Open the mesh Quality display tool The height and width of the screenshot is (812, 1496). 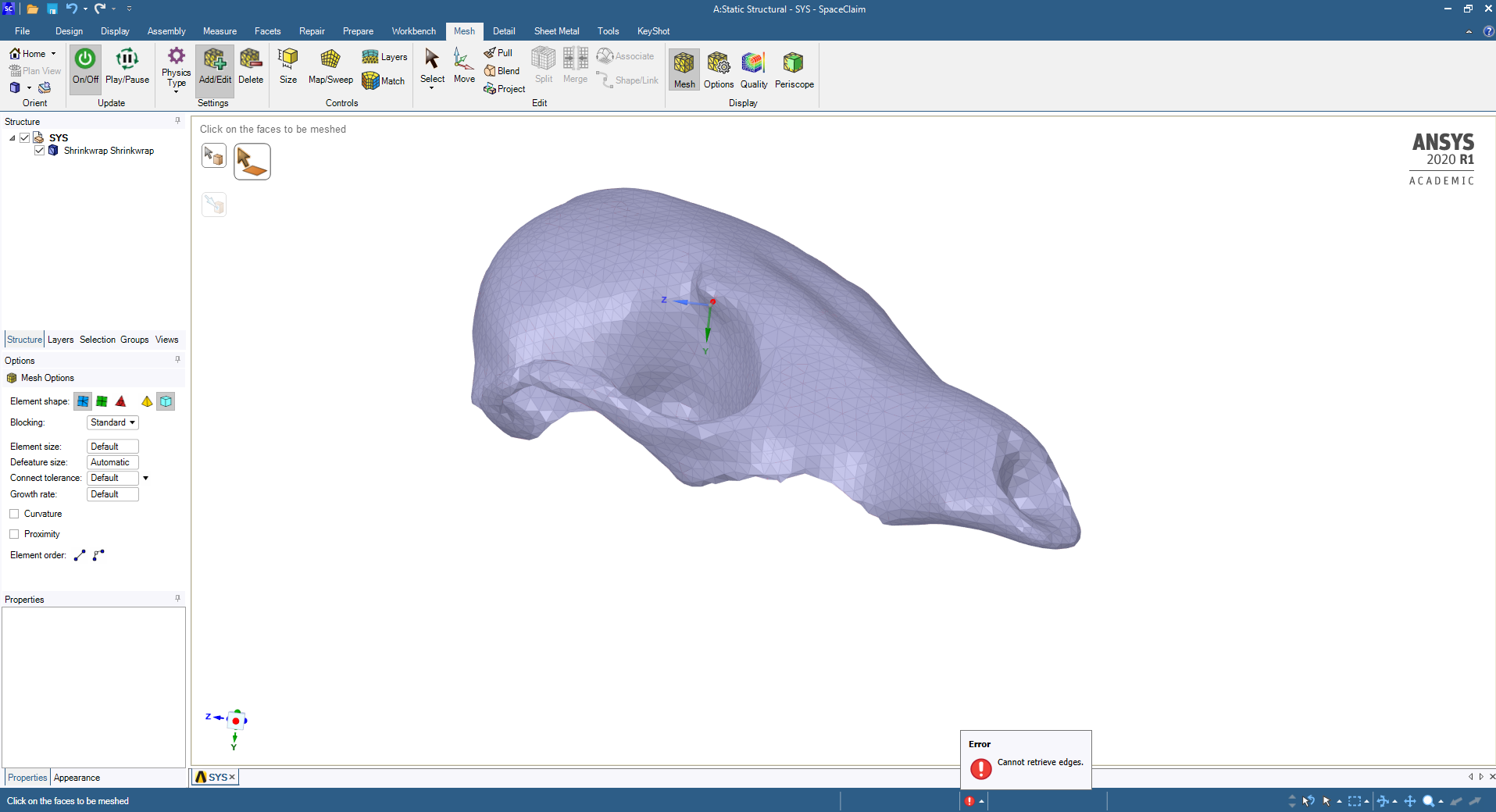pos(752,68)
